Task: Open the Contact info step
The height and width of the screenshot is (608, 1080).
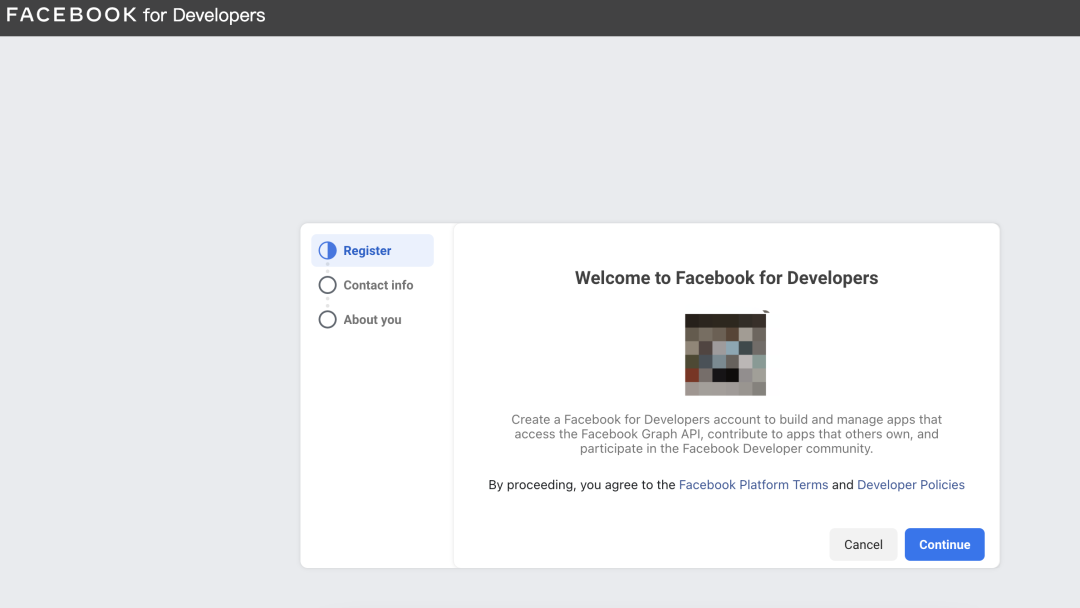Action: (378, 285)
